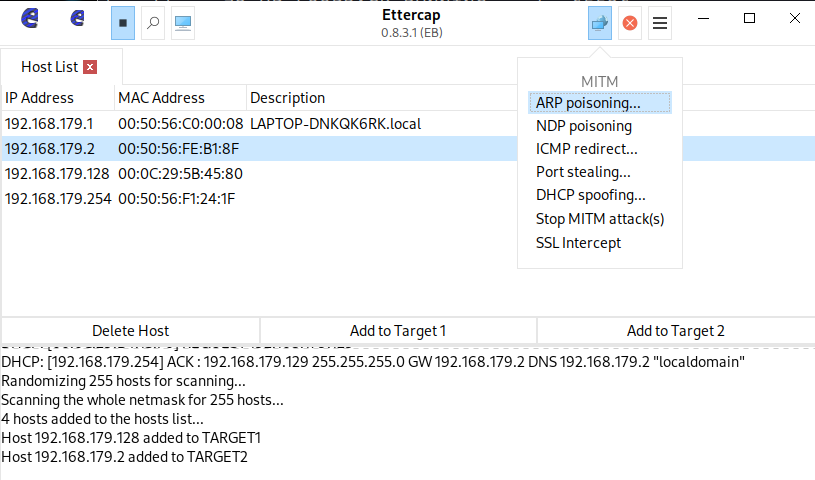Click the first Ettercap logo icon
The image size is (815, 480).
pyautogui.click(x=30, y=20)
